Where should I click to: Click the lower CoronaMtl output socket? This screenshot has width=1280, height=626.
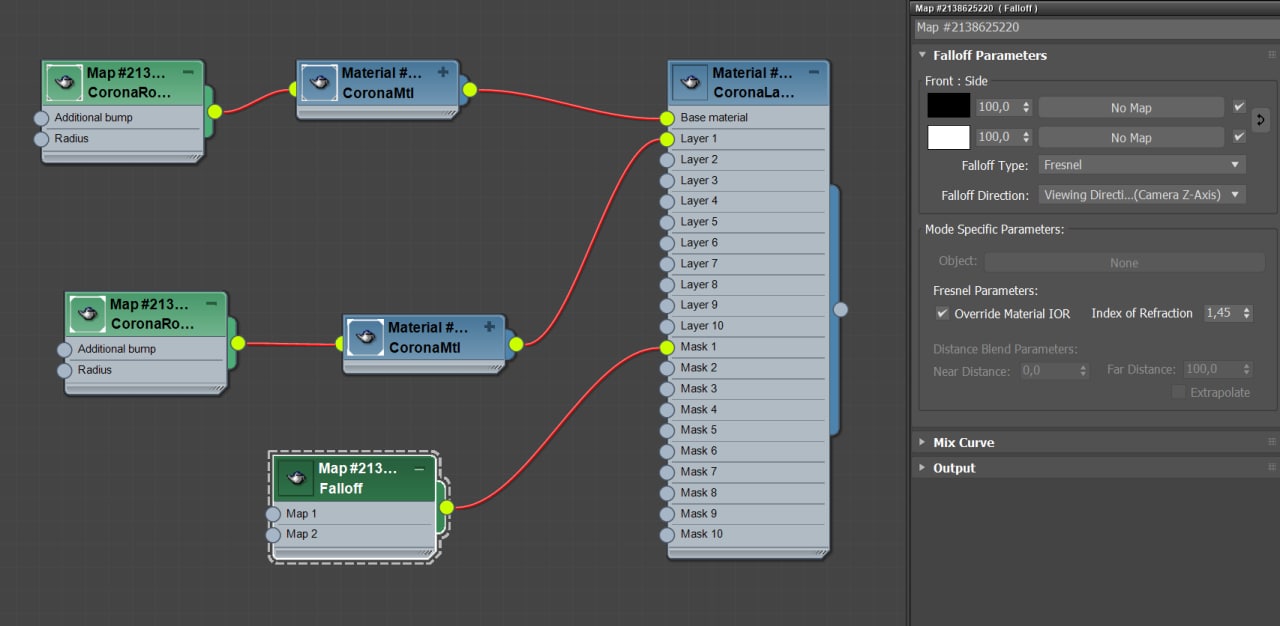[516, 344]
